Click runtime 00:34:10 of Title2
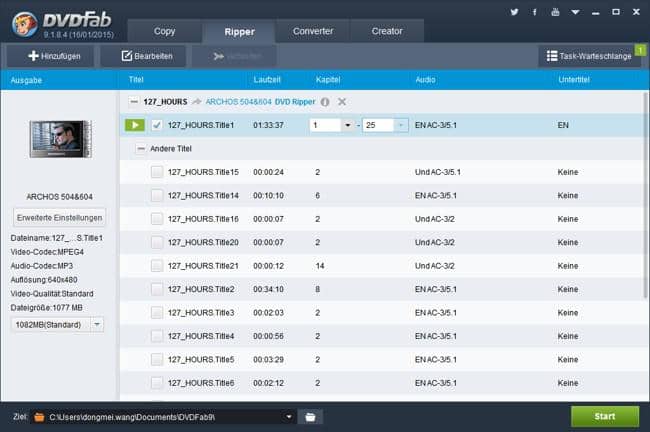Viewport: 650px width, 432px height. coord(268,289)
